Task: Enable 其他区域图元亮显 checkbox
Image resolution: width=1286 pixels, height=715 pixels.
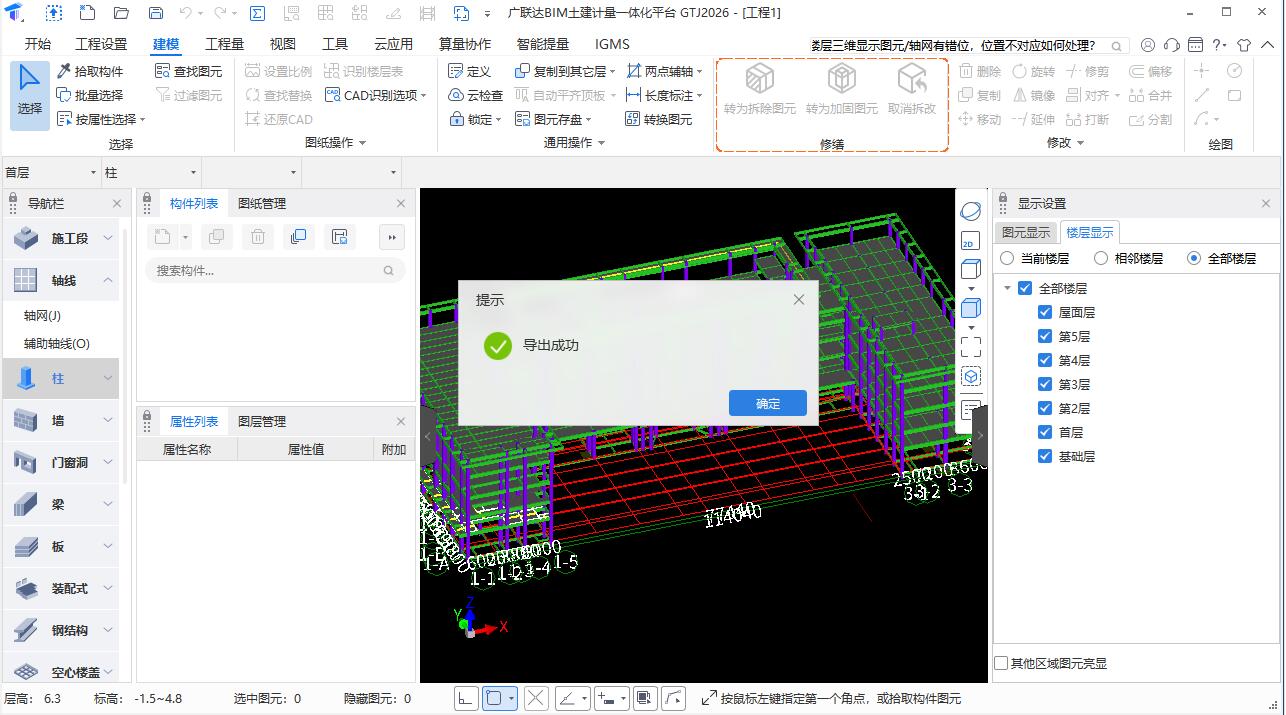Action: pos(1001,663)
